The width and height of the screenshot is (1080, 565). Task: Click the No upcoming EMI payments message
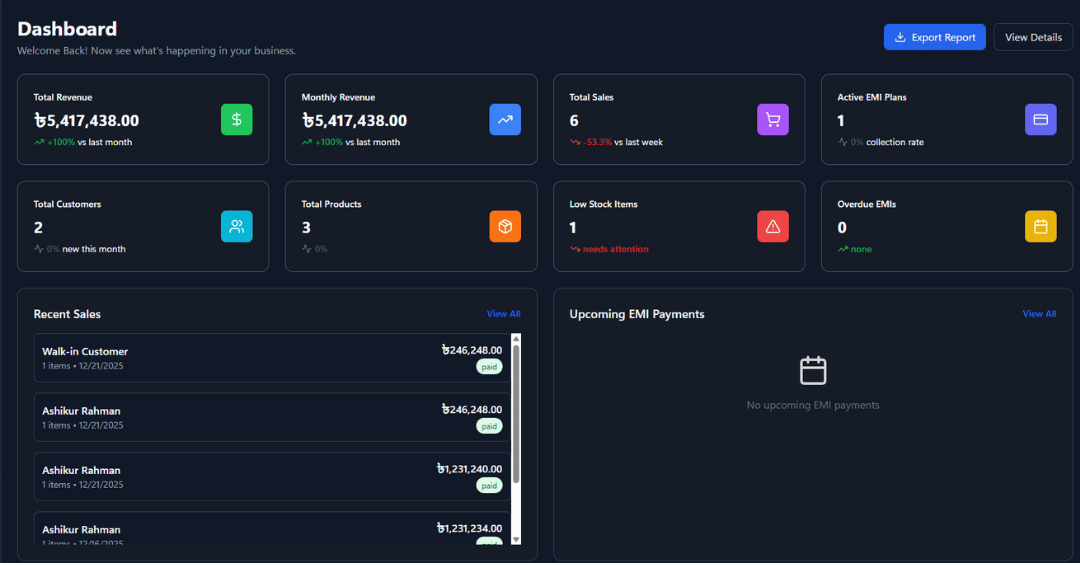813,405
